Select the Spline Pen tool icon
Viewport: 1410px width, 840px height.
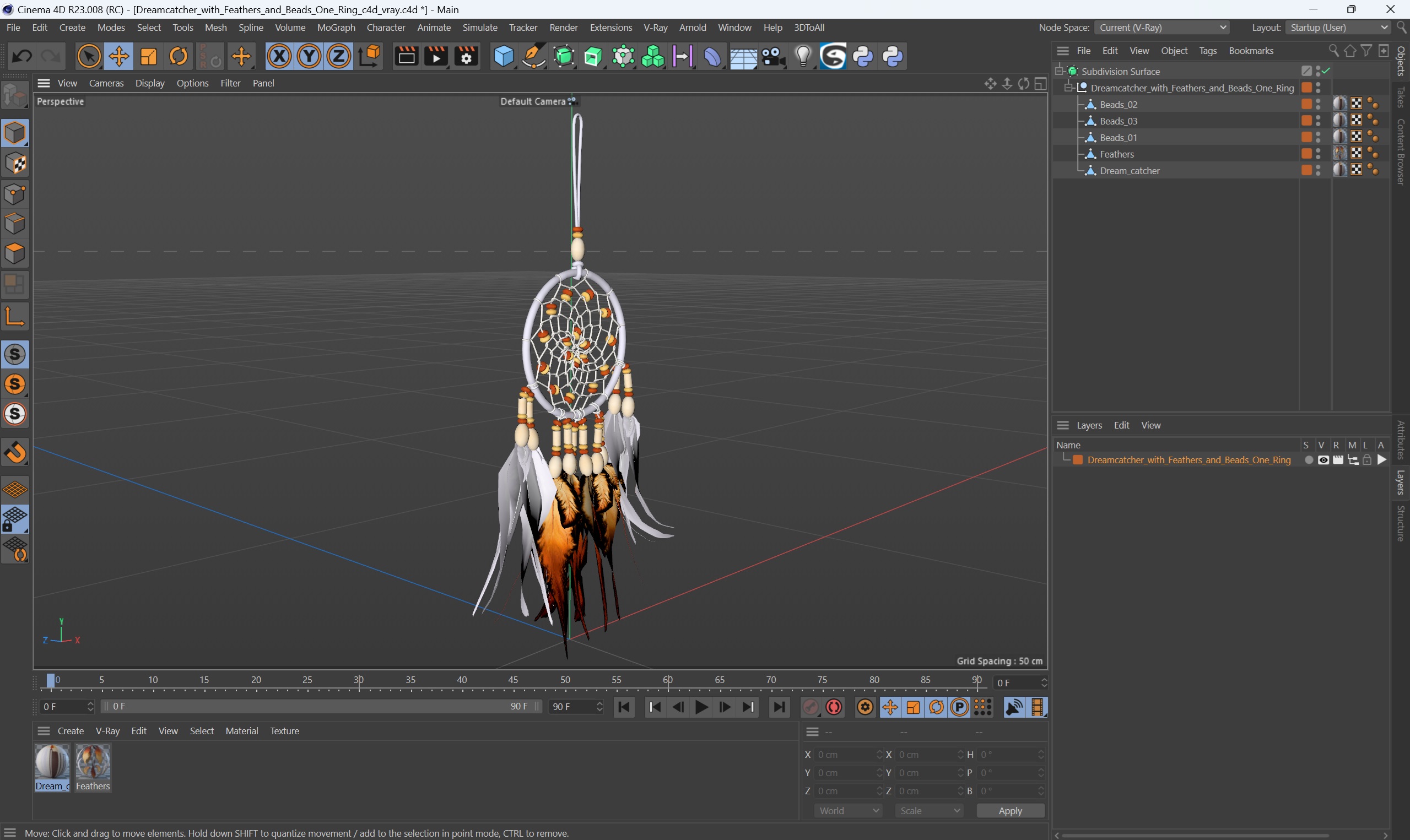pyautogui.click(x=533, y=57)
